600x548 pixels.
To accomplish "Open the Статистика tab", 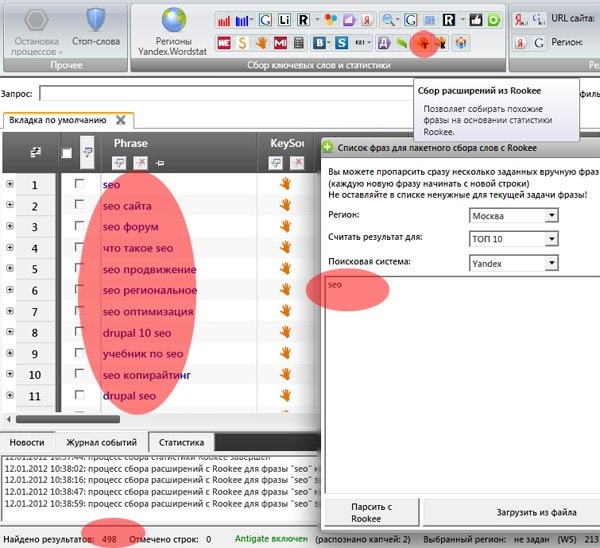I will 181,442.
